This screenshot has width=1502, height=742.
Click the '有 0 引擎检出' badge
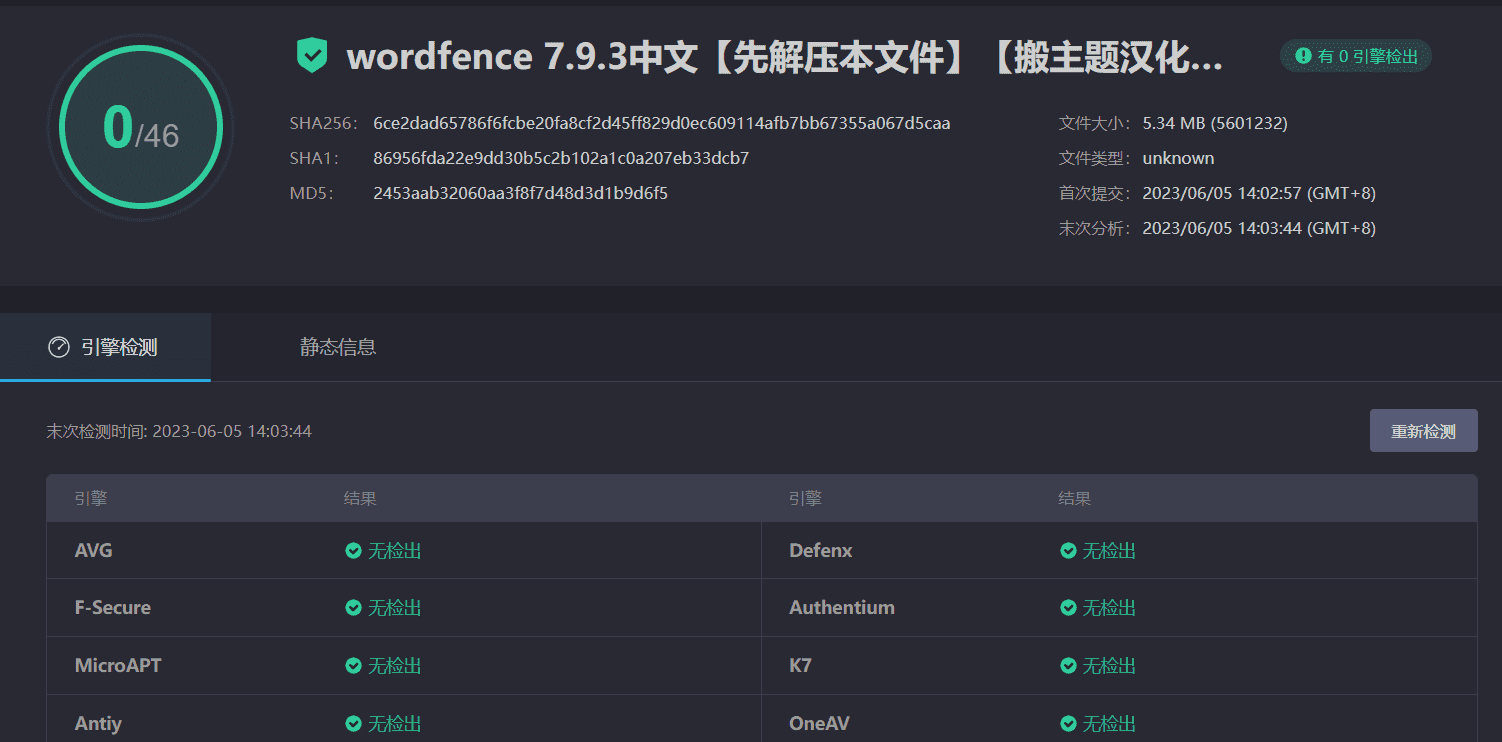point(1356,56)
